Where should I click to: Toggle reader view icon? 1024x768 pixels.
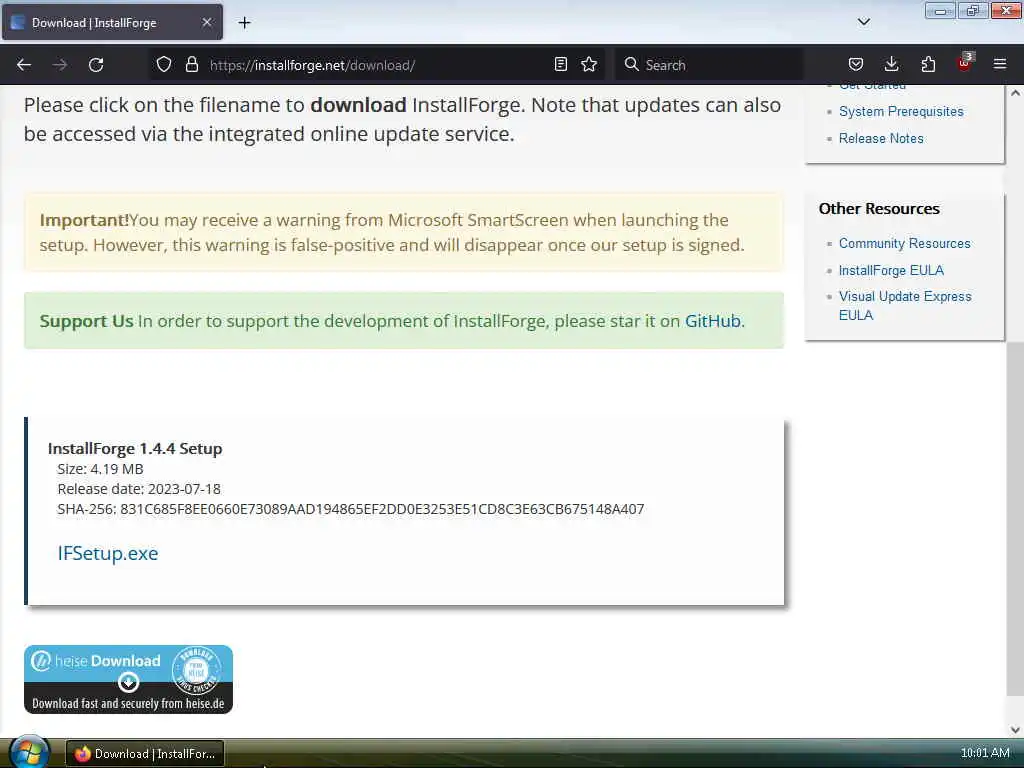(560, 65)
